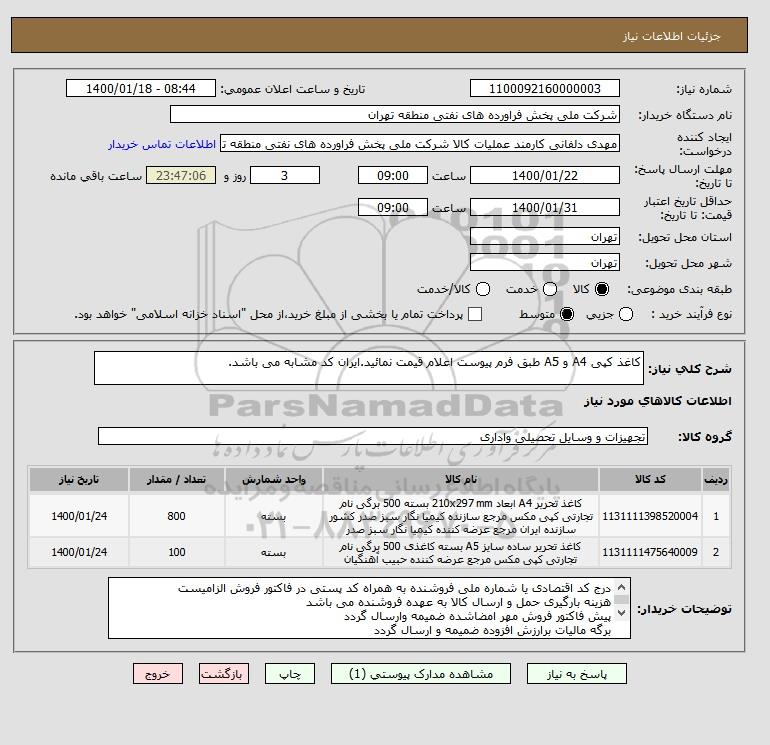
Task: Toggle the اسناد خزانه اسلامی payment checkbox
Action: pos(475,314)
